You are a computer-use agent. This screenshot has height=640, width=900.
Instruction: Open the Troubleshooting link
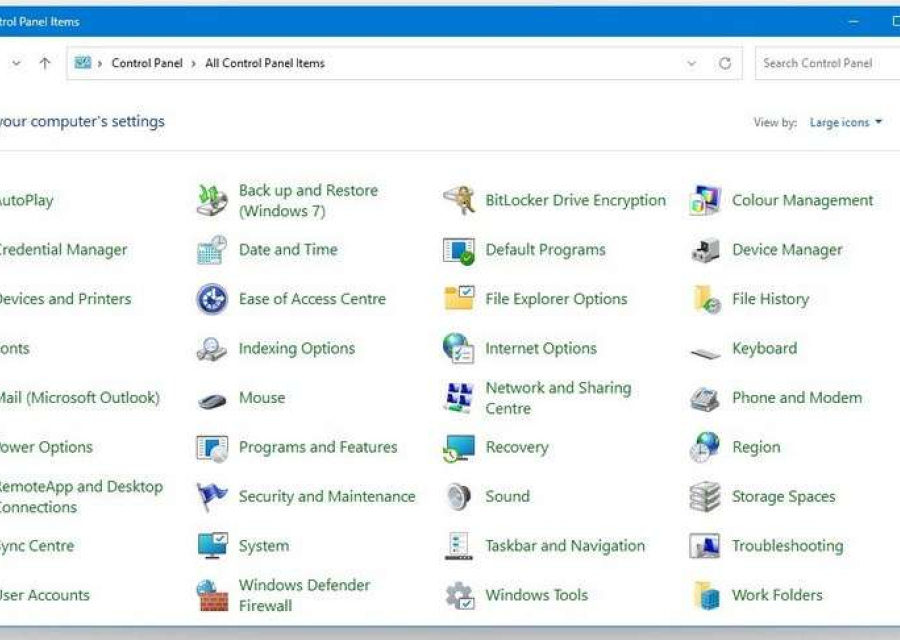(x=787, y=546)
